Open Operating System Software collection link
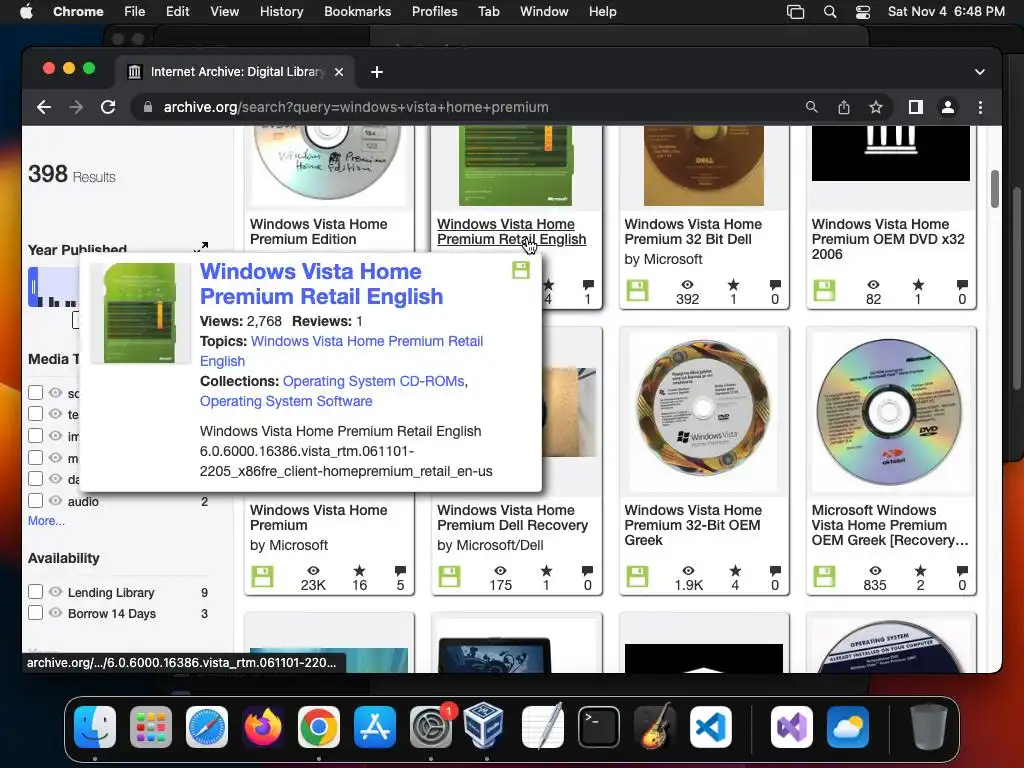The width and height of the screenshot is (1024, 768). (286, 401)
